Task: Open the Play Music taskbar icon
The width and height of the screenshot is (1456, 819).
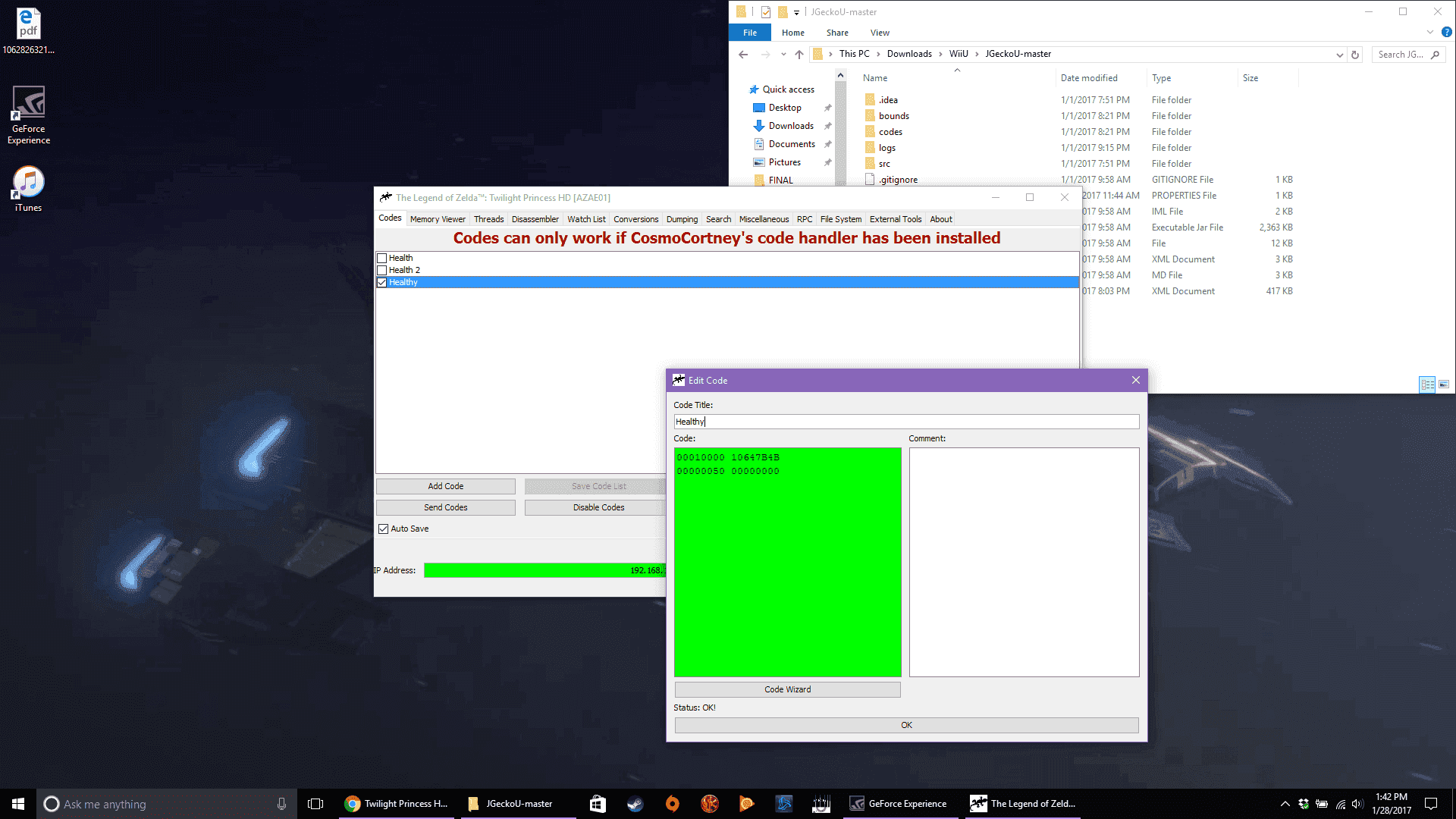Action: (x=746, y=804)
